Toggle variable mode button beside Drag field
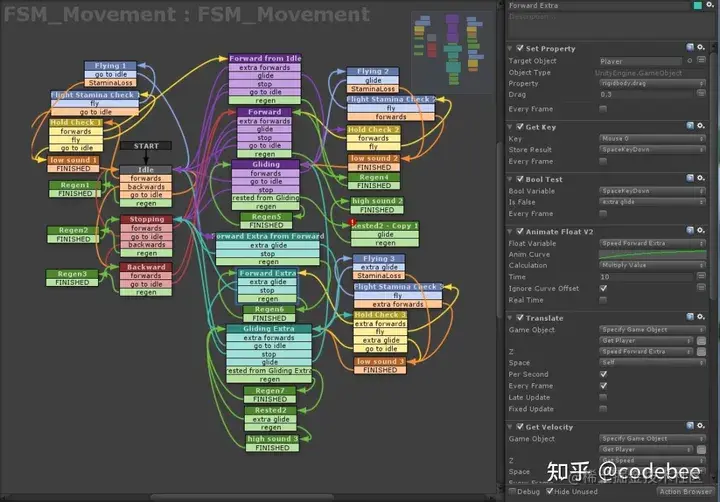This screenshot has width=720, height=502. pos(701,93)
